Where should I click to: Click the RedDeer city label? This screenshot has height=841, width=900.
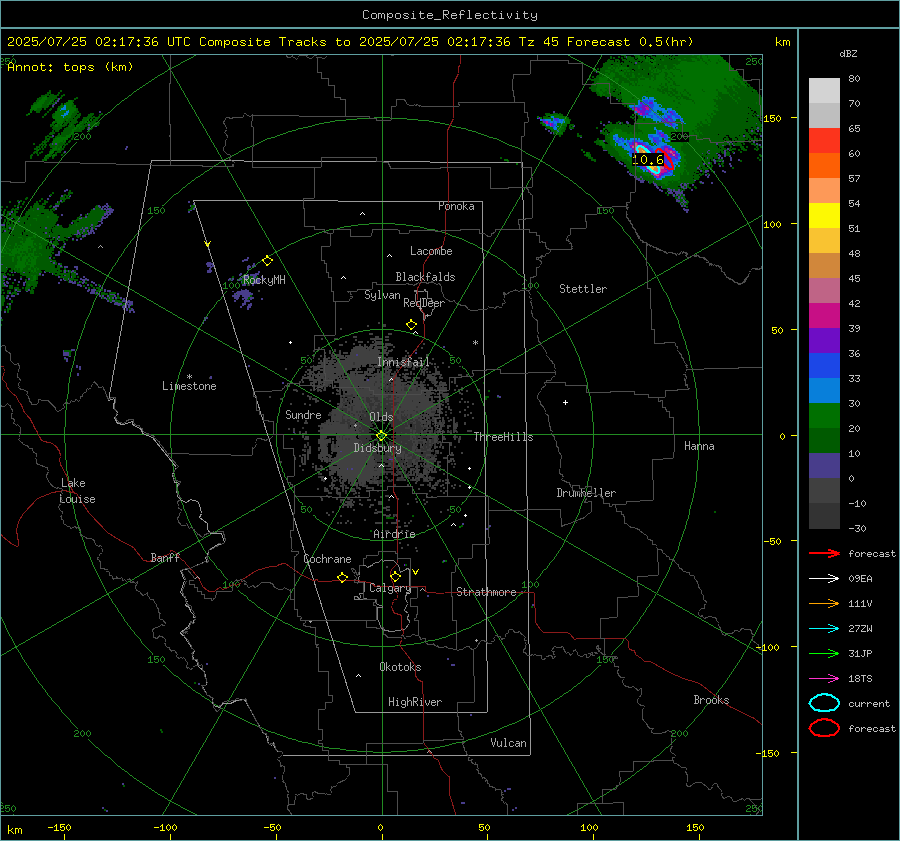click(424, 303)
